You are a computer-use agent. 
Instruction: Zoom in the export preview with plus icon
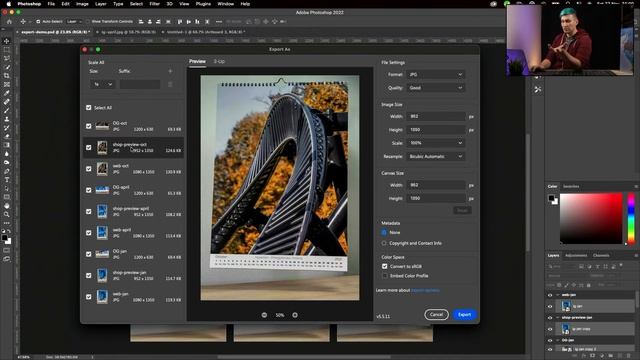295,315
